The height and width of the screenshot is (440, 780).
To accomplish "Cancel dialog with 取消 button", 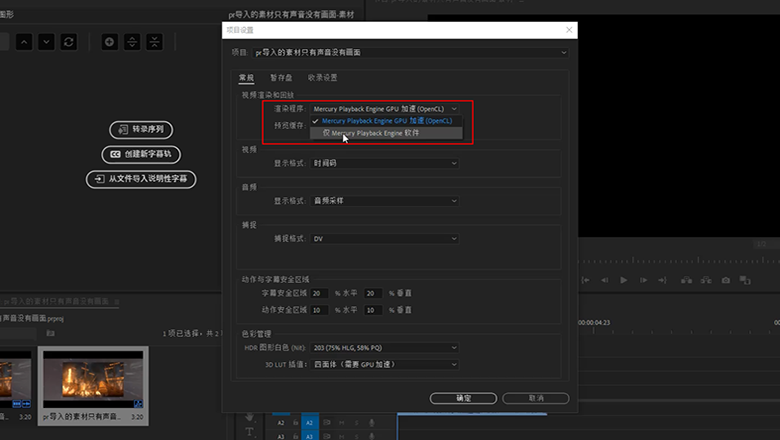I will coord(536,398).
